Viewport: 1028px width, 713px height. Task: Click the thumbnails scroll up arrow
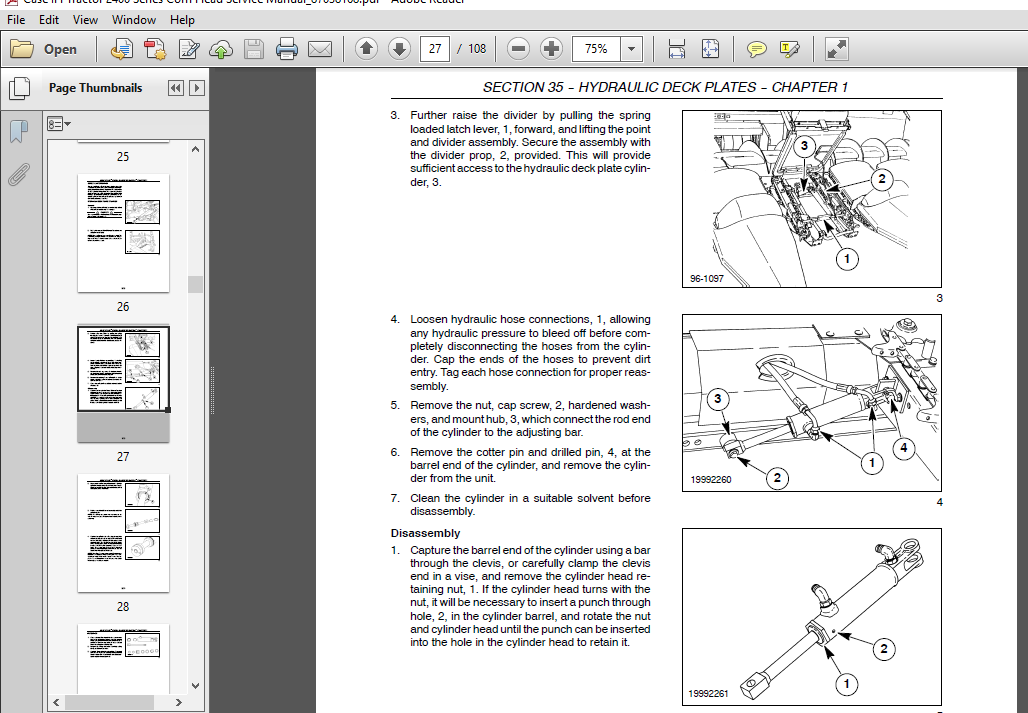(195, 149)
